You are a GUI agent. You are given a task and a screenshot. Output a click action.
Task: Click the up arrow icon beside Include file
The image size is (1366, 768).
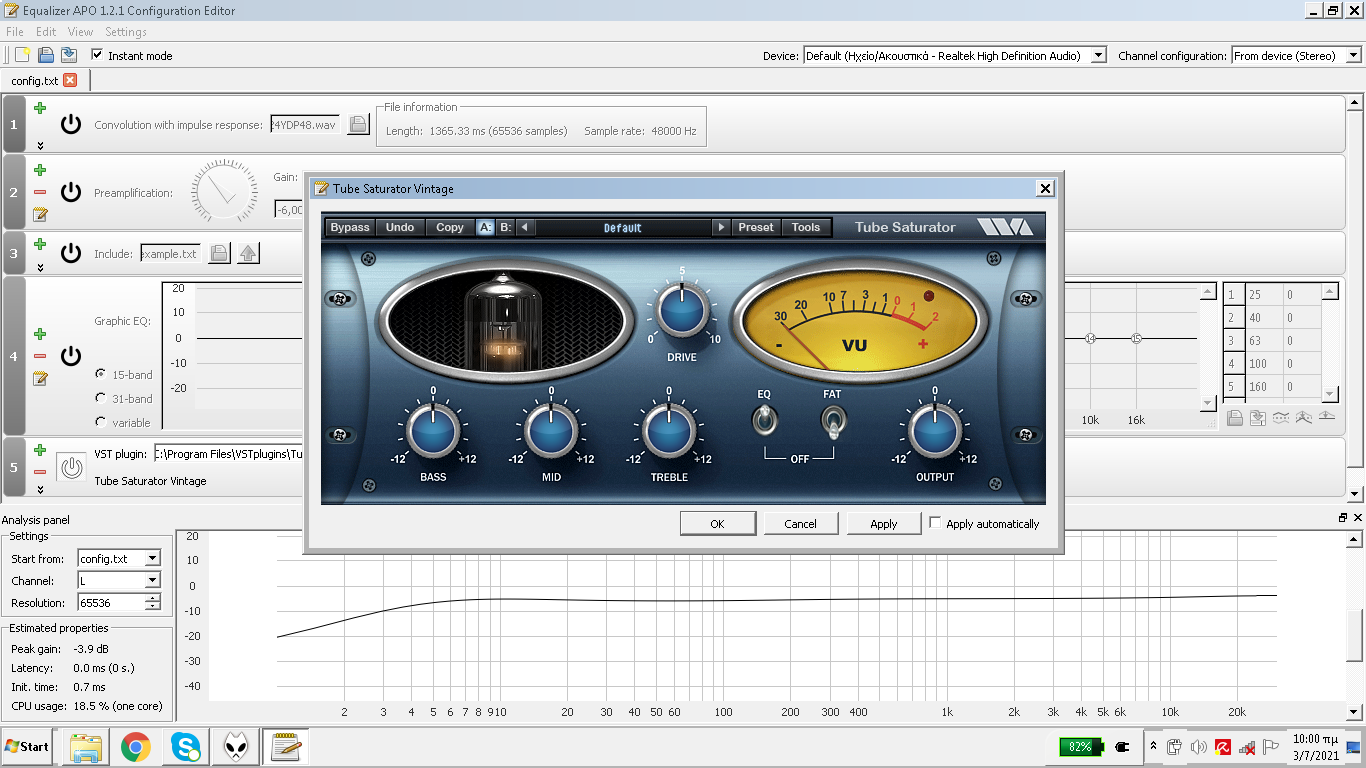click(x=248, y=254)
